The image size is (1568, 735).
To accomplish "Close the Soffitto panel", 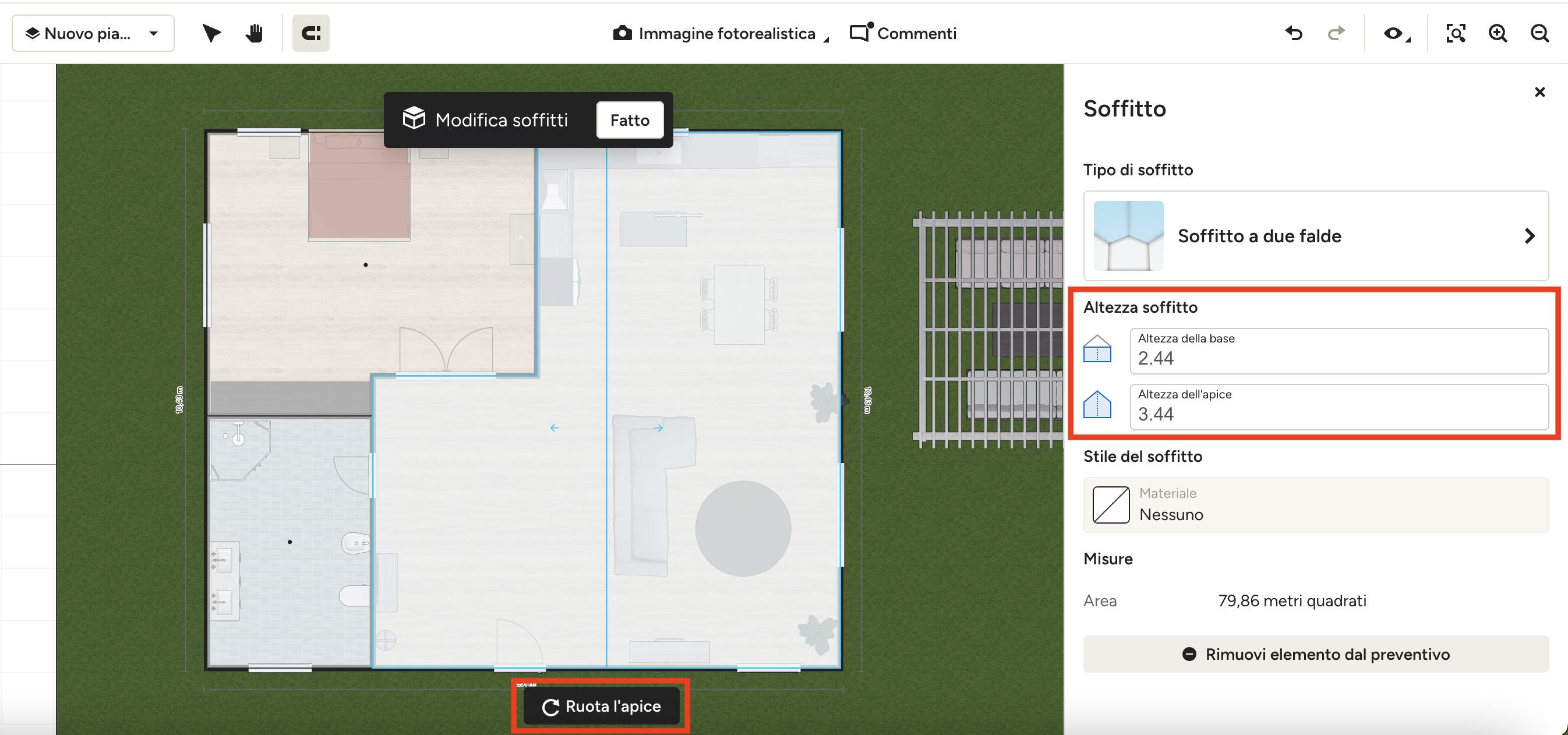I will click(1539, 92).
